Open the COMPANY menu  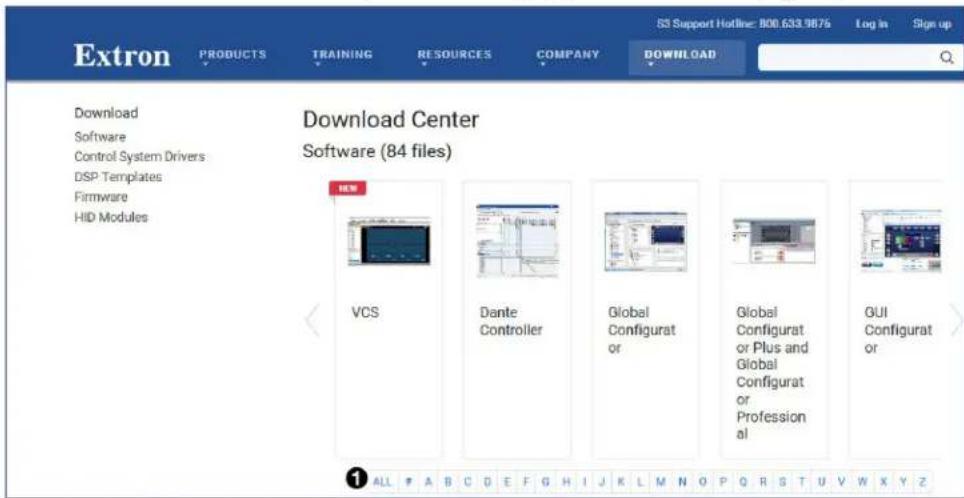[567, 55]
